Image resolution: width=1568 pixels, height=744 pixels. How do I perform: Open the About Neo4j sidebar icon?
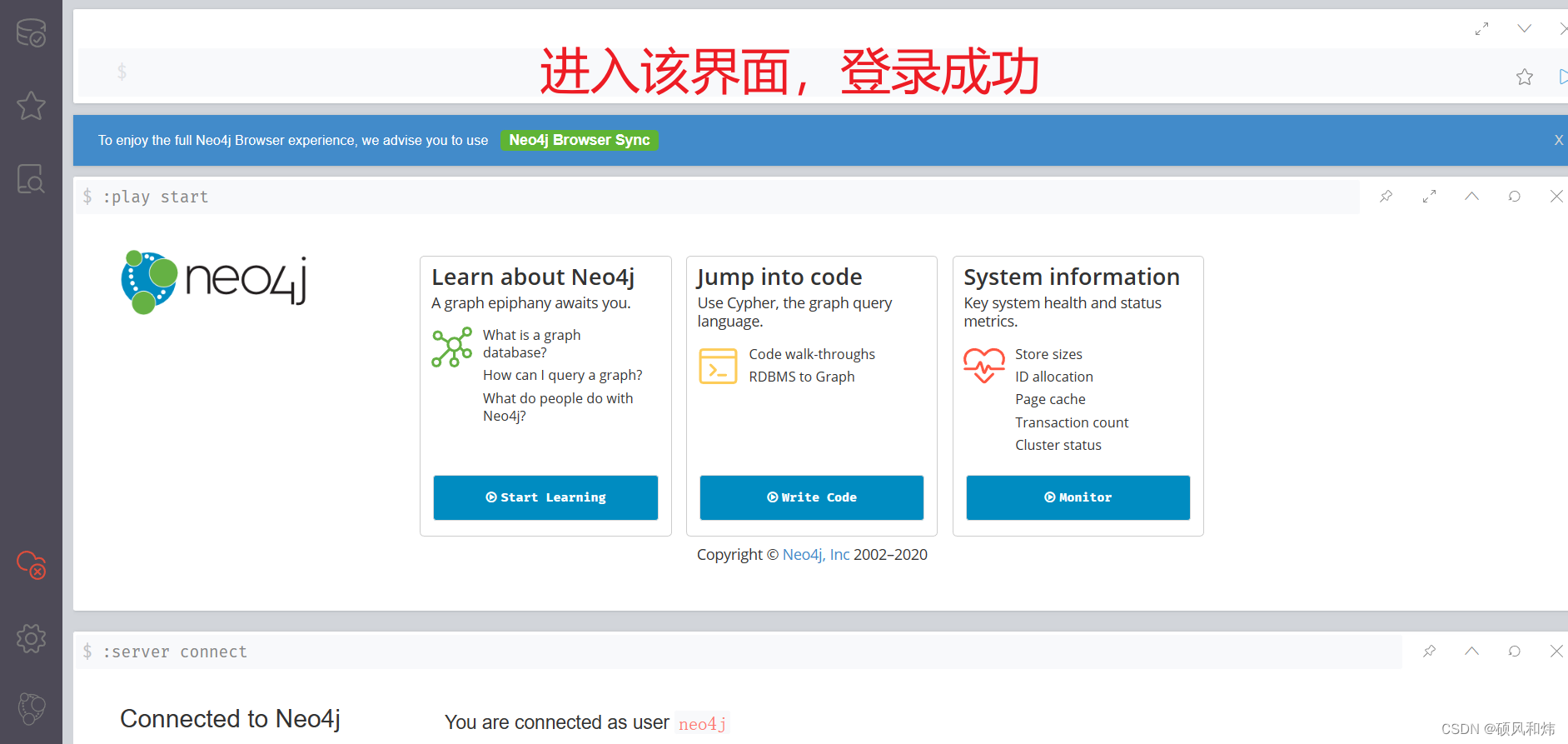tap(31, 709)
